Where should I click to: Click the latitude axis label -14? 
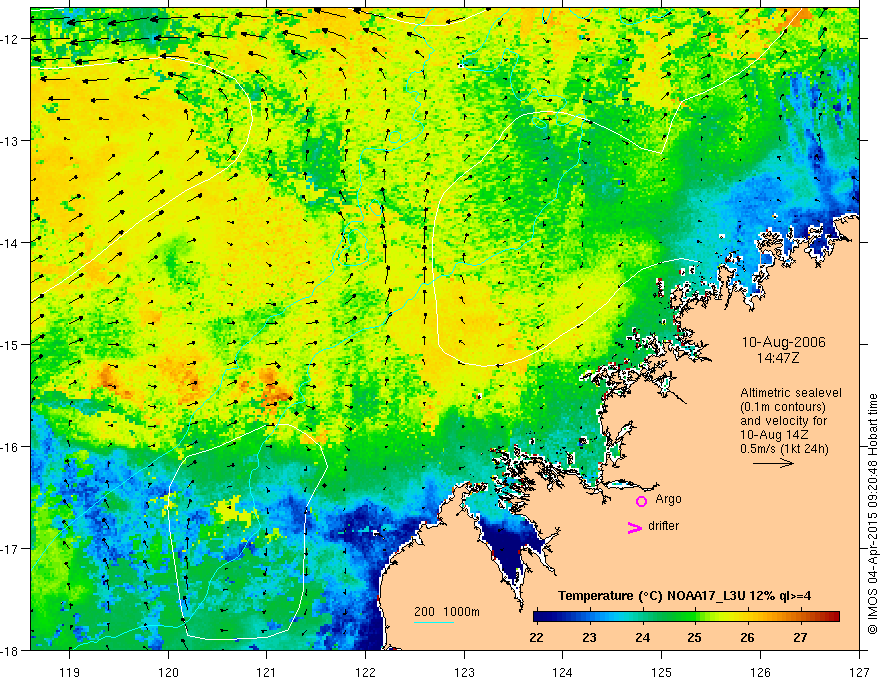coord(11,242)
